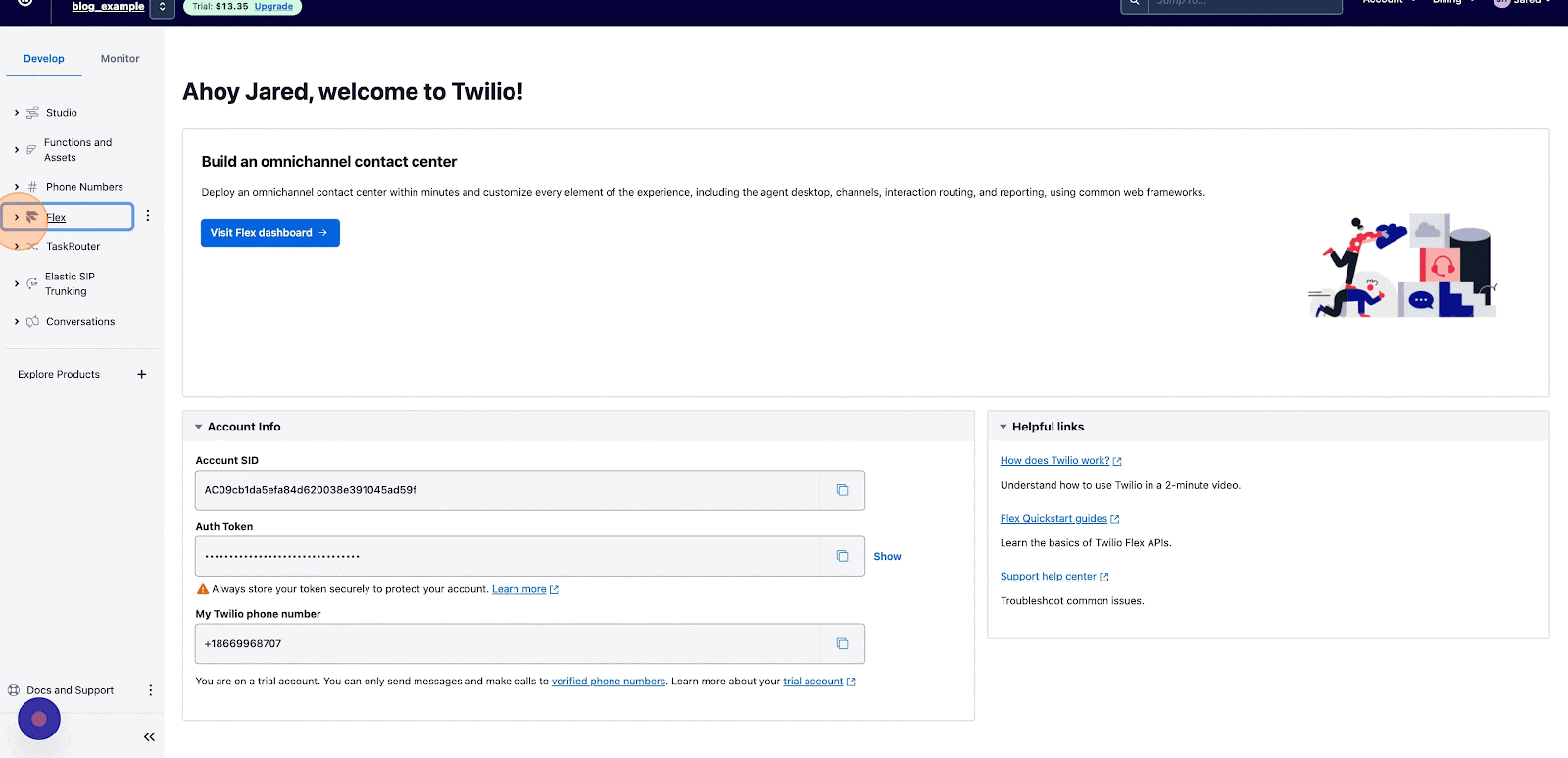Click 'Learn the basics of Twilio Flex APIs.' text
Viewport: 1568px width, 758px height.
[1086, 543]
